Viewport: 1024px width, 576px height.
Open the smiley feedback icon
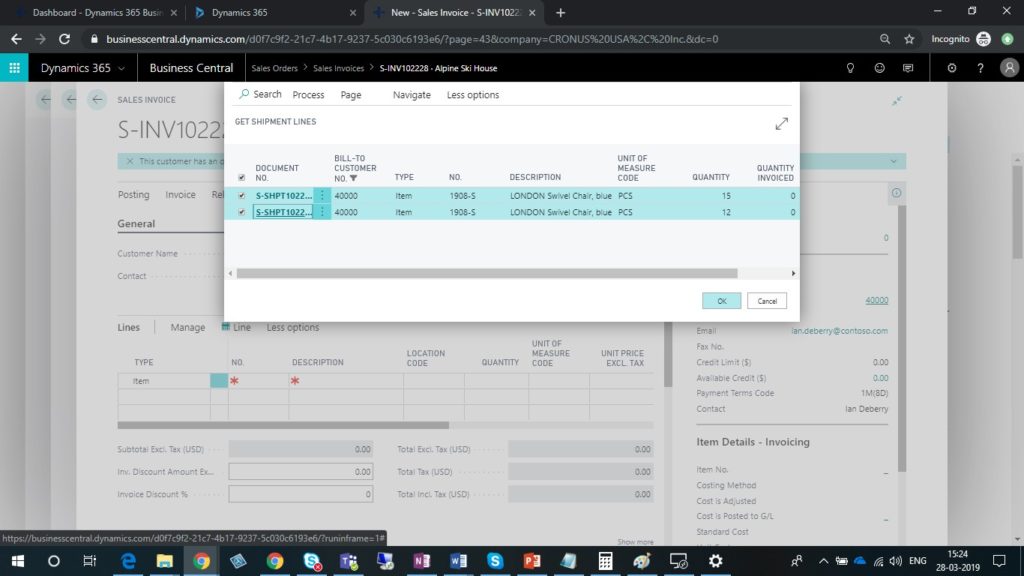pyautogui.click(x=879, y=68)
